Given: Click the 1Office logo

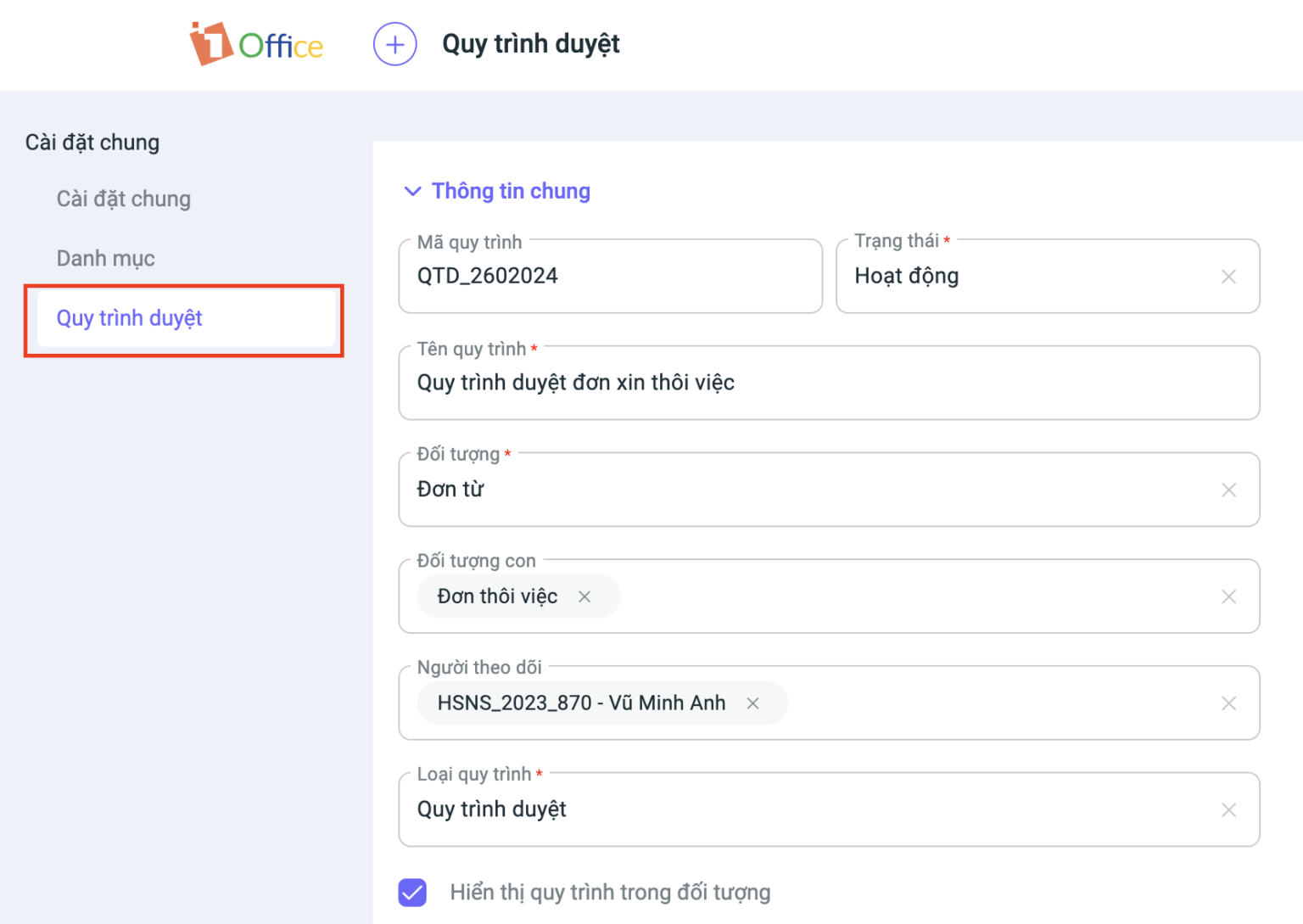Looking at the screenshot, I should [x=256, y=43].
